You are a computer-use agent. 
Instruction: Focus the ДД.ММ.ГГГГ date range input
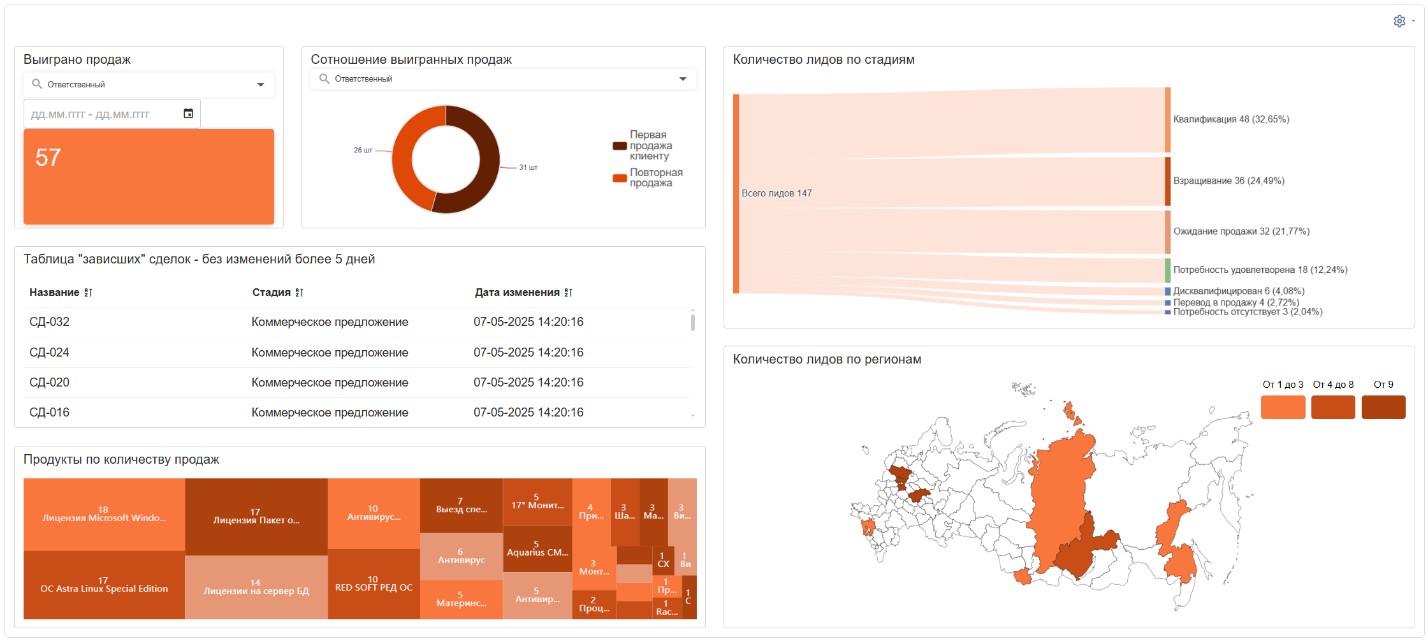coord(100,114)
